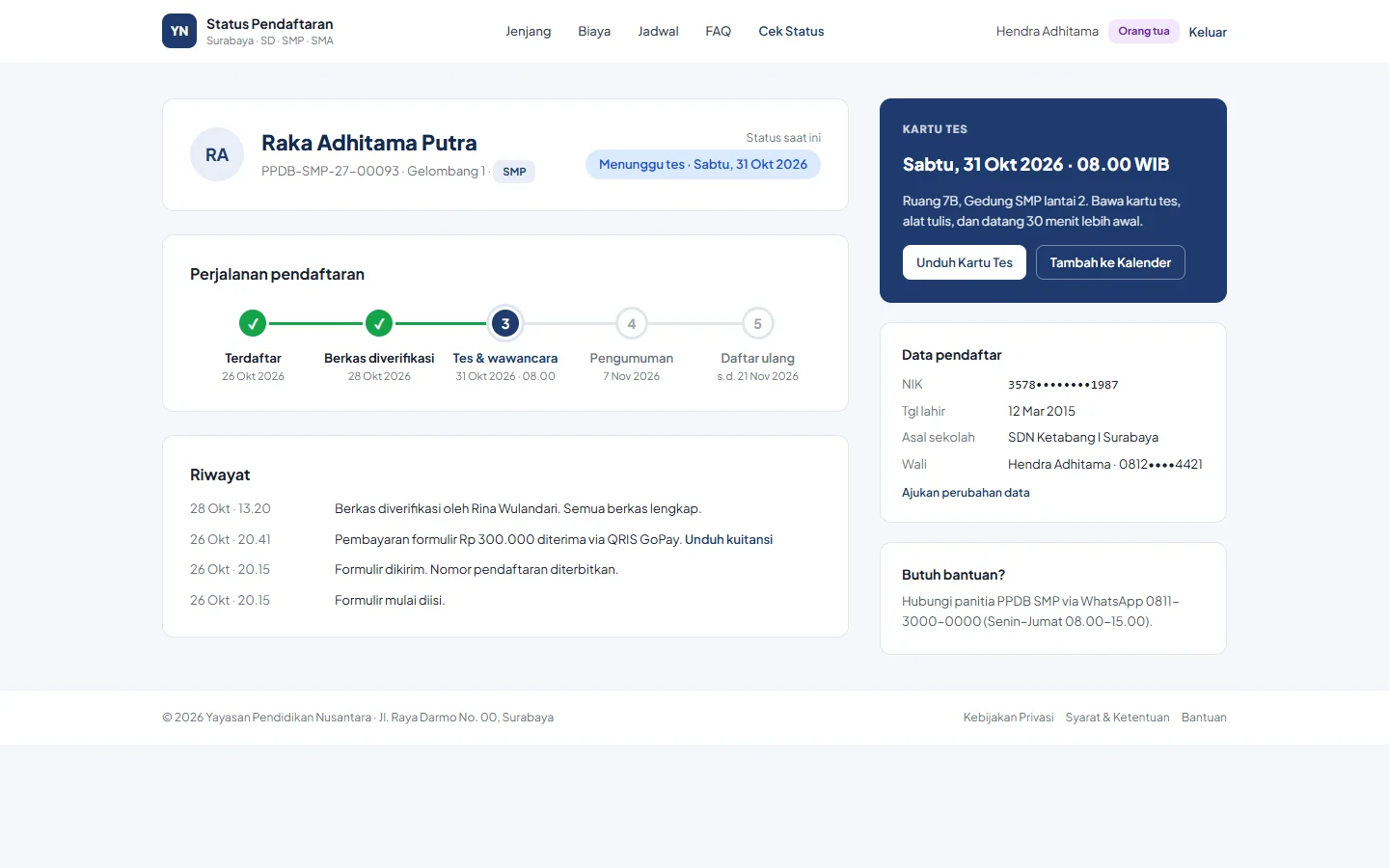Click the RA avatar circle

pos(217,154)
